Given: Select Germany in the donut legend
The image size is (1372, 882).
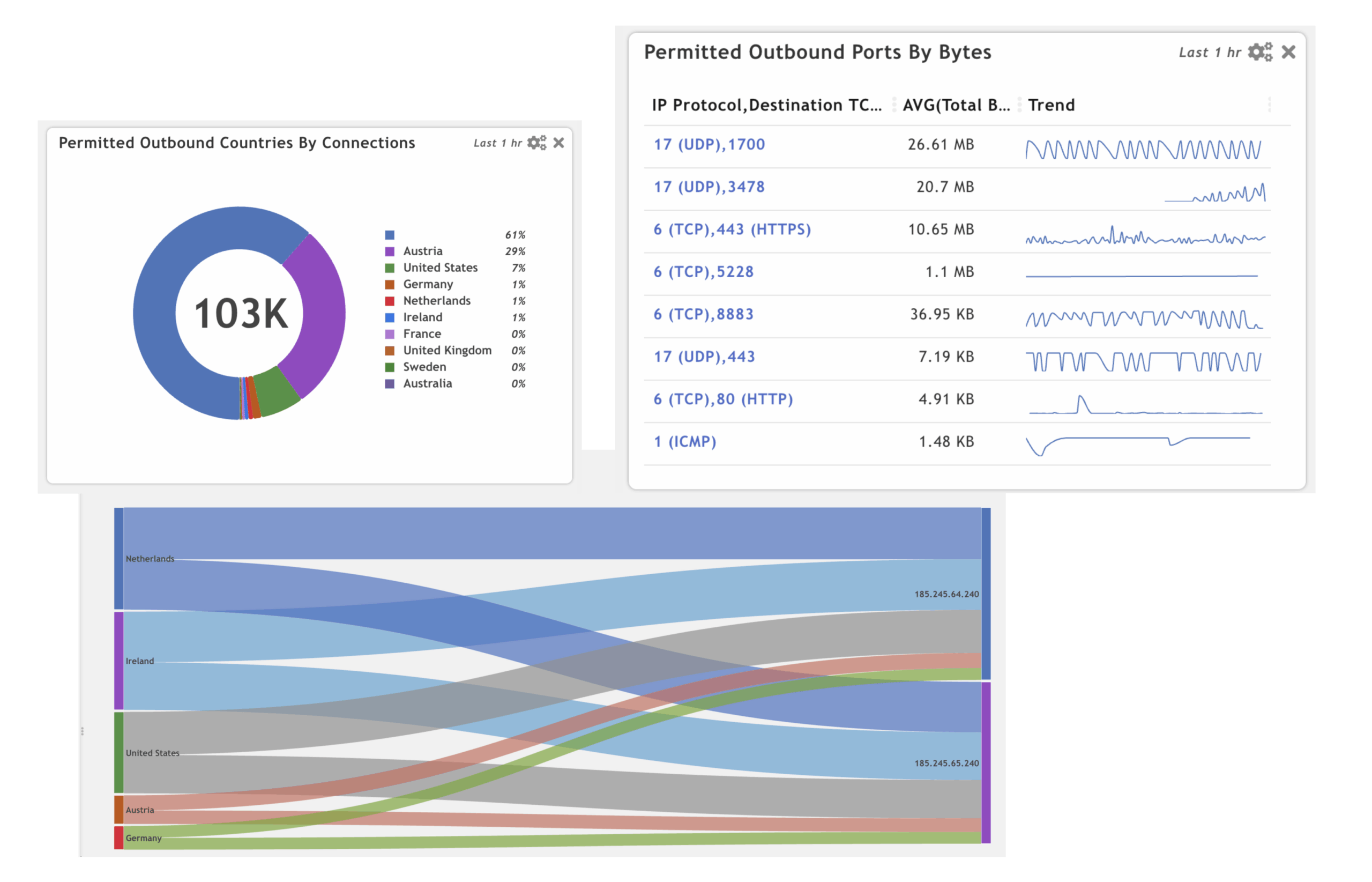Looking at the screenshot, I should point(428,284).
